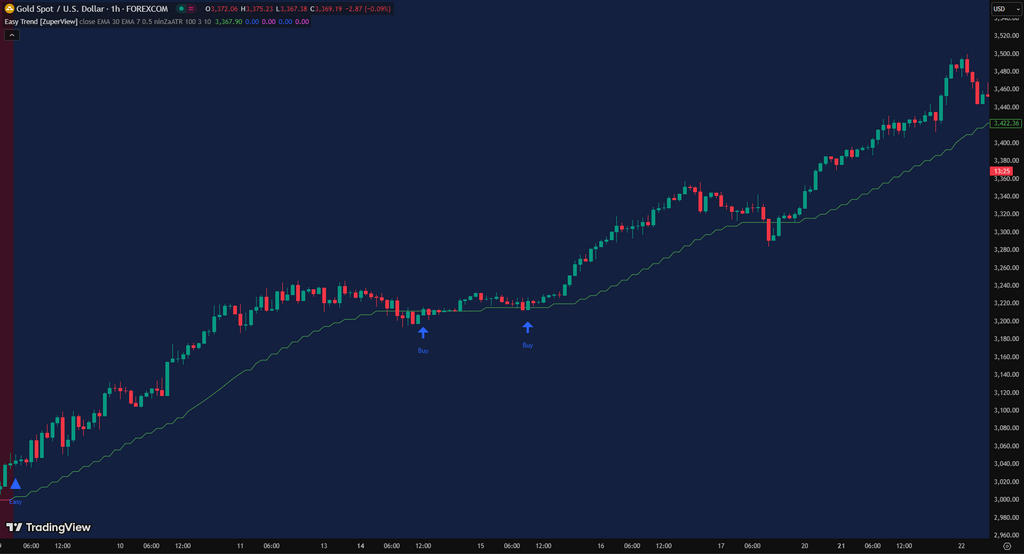Click the first blue Buy arrow signal
The image size is (1024, 554).
point(423,333)
